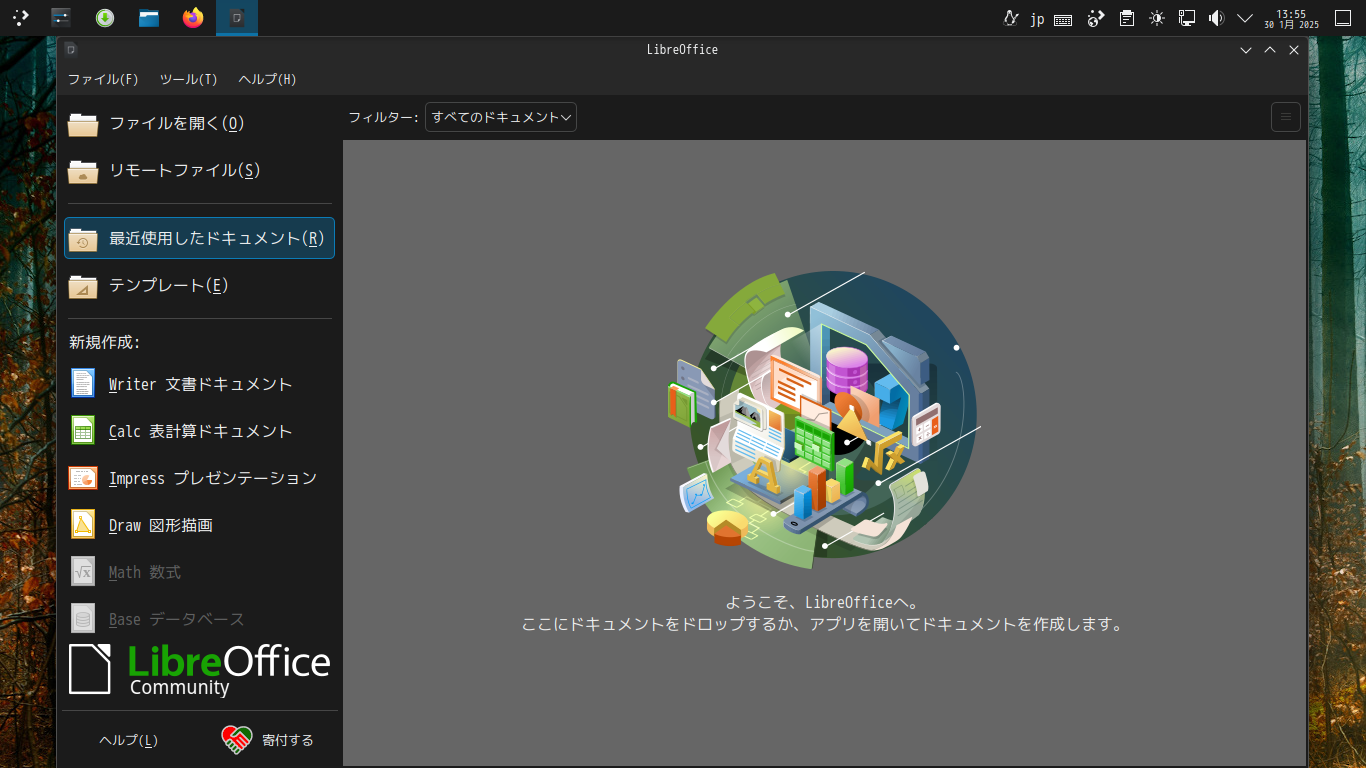Open the clipboard tray icon
This screenshot has width=1366, height=768.
1127,17
